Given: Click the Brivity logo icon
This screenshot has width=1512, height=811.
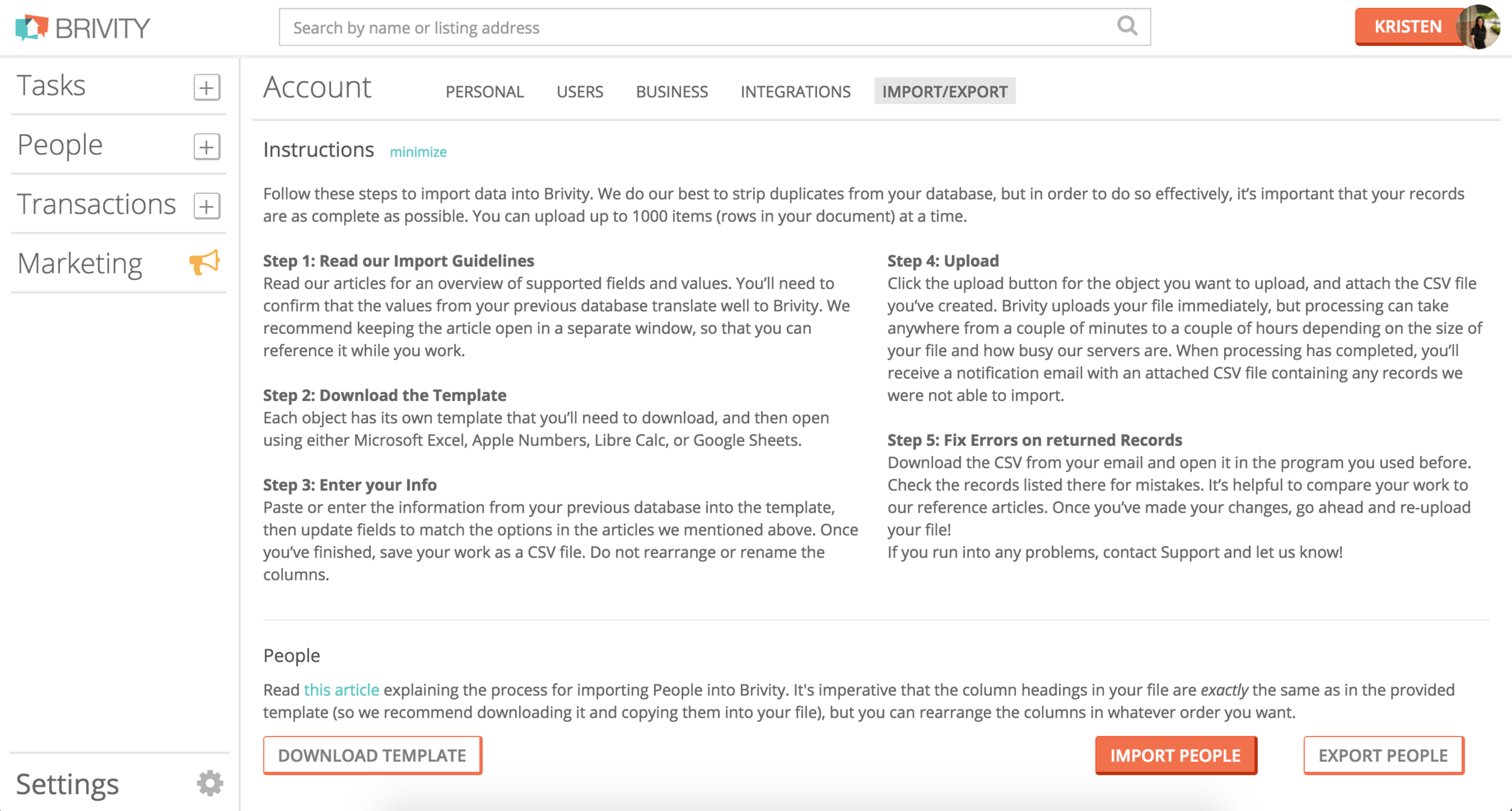Looking at the screenshot, I should coord(31,27).
